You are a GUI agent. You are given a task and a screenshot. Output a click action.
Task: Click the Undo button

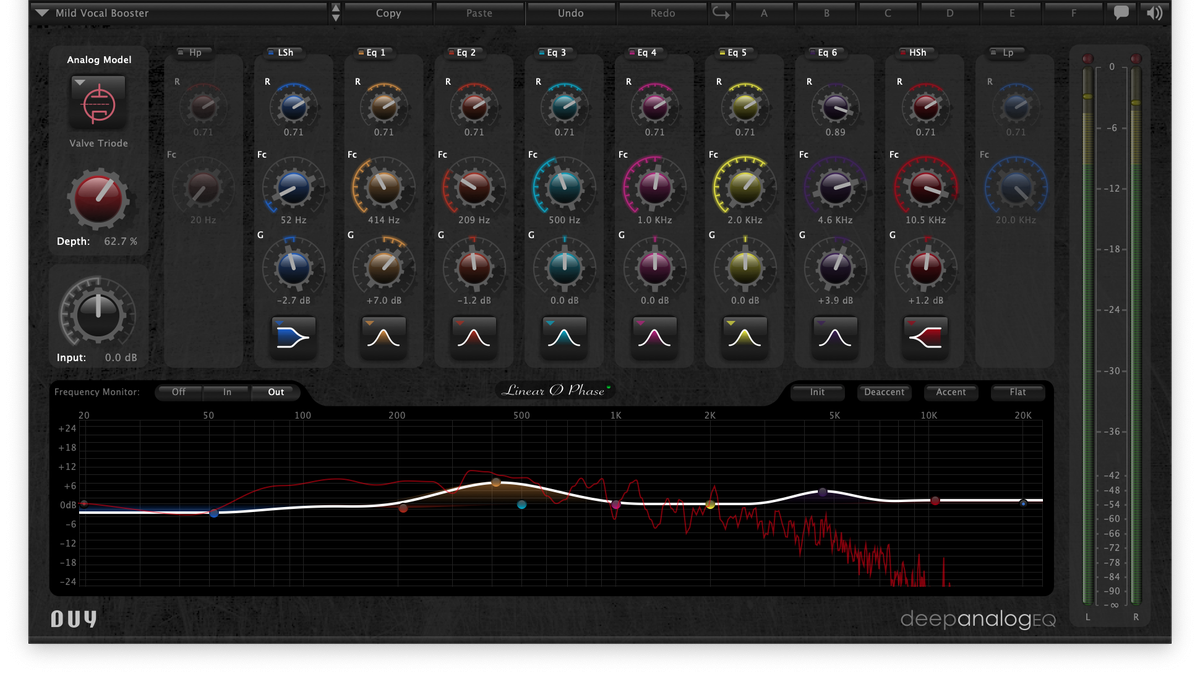click(x=570, y=13)
